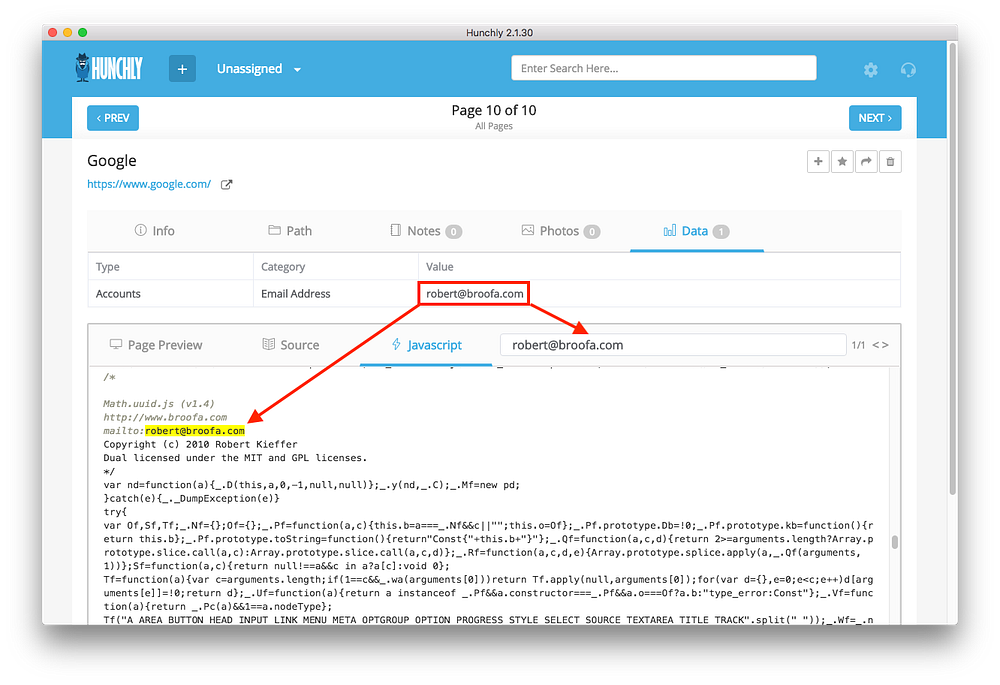
Task: Click the Data count badge
Action: [721, 232]
